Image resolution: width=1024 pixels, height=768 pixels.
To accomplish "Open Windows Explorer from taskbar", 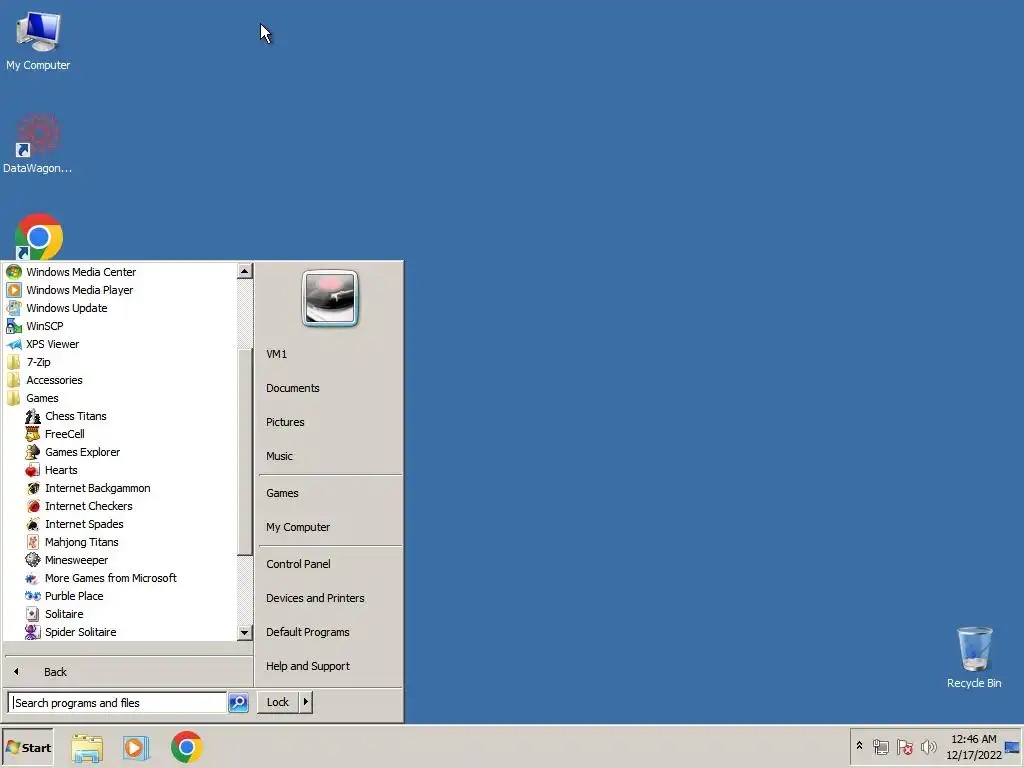I will [x=87, y=747].
